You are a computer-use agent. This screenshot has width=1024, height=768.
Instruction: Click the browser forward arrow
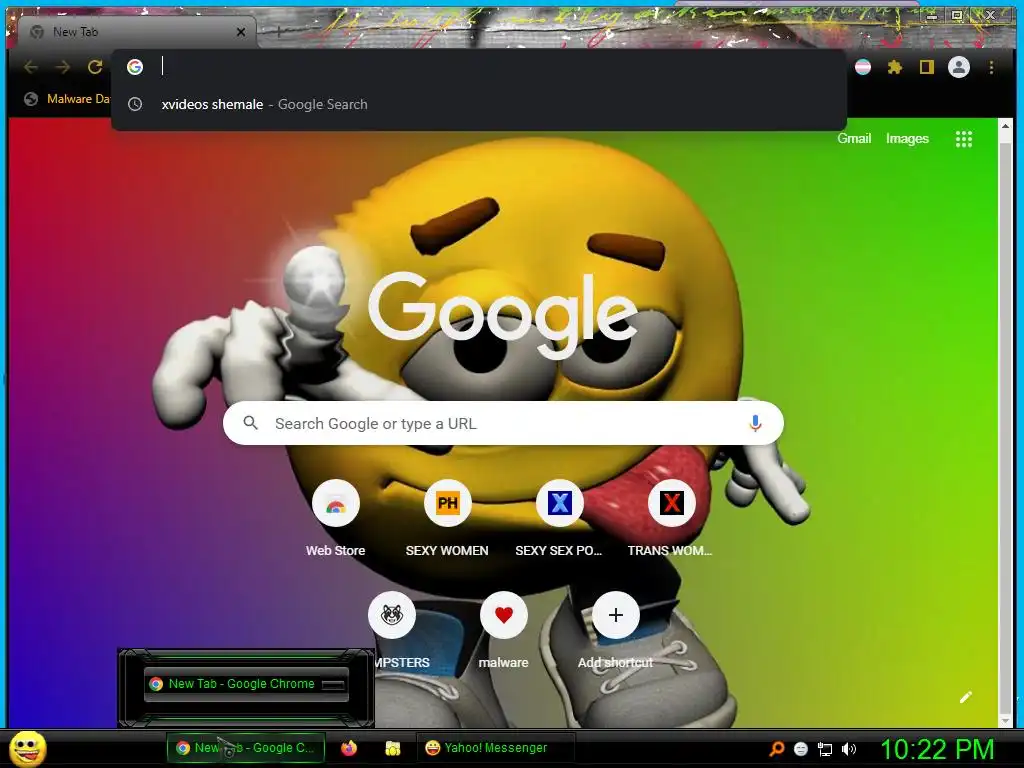pos(63,67)
